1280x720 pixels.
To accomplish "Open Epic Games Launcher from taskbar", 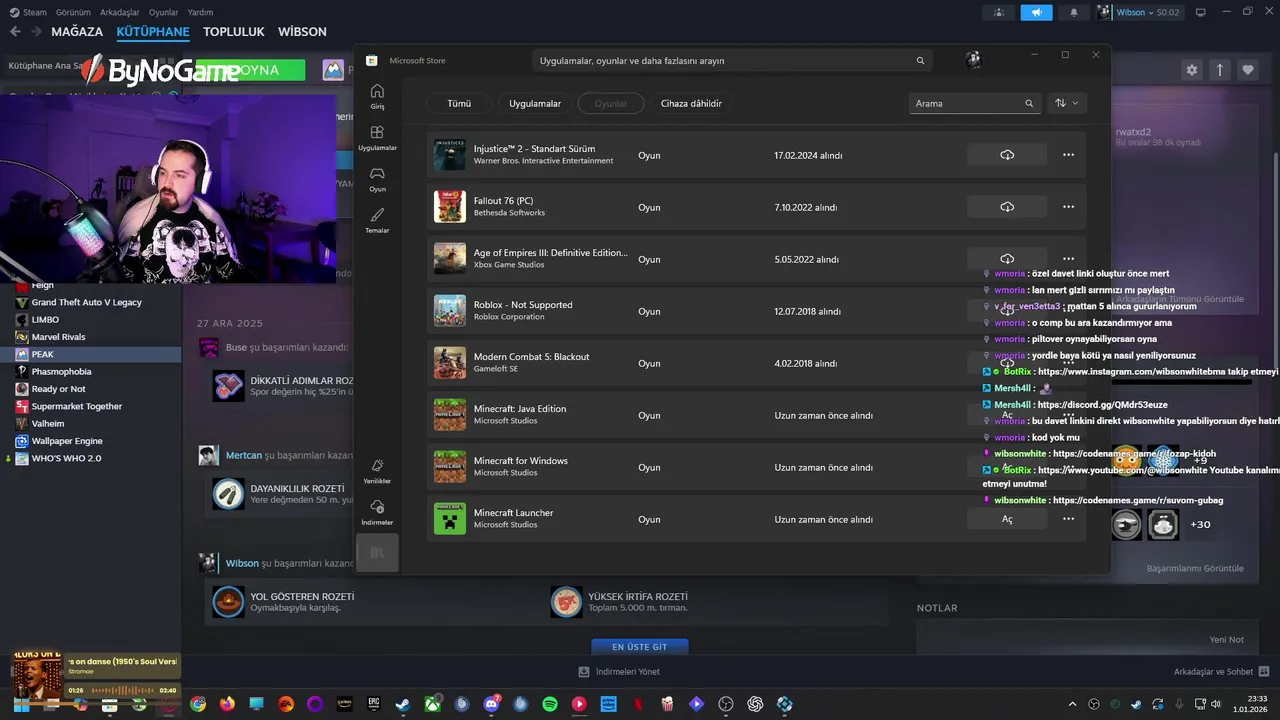I will (374, 704).
